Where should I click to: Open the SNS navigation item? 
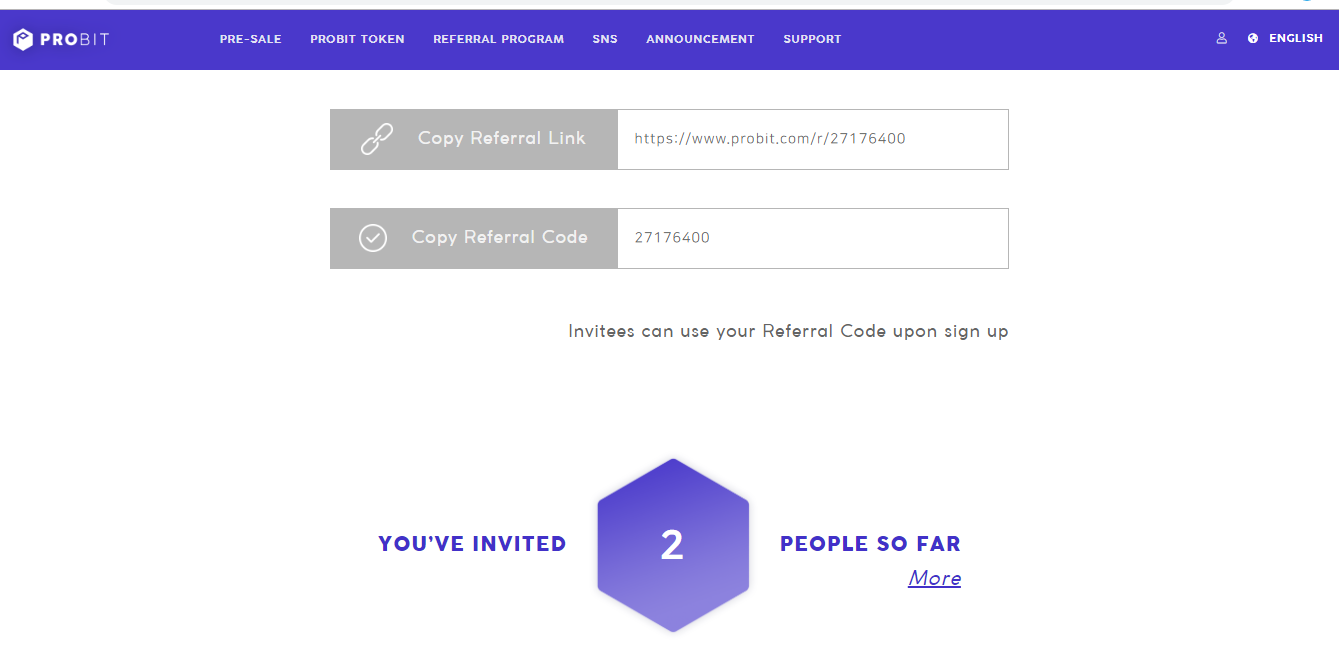[605, 39]
